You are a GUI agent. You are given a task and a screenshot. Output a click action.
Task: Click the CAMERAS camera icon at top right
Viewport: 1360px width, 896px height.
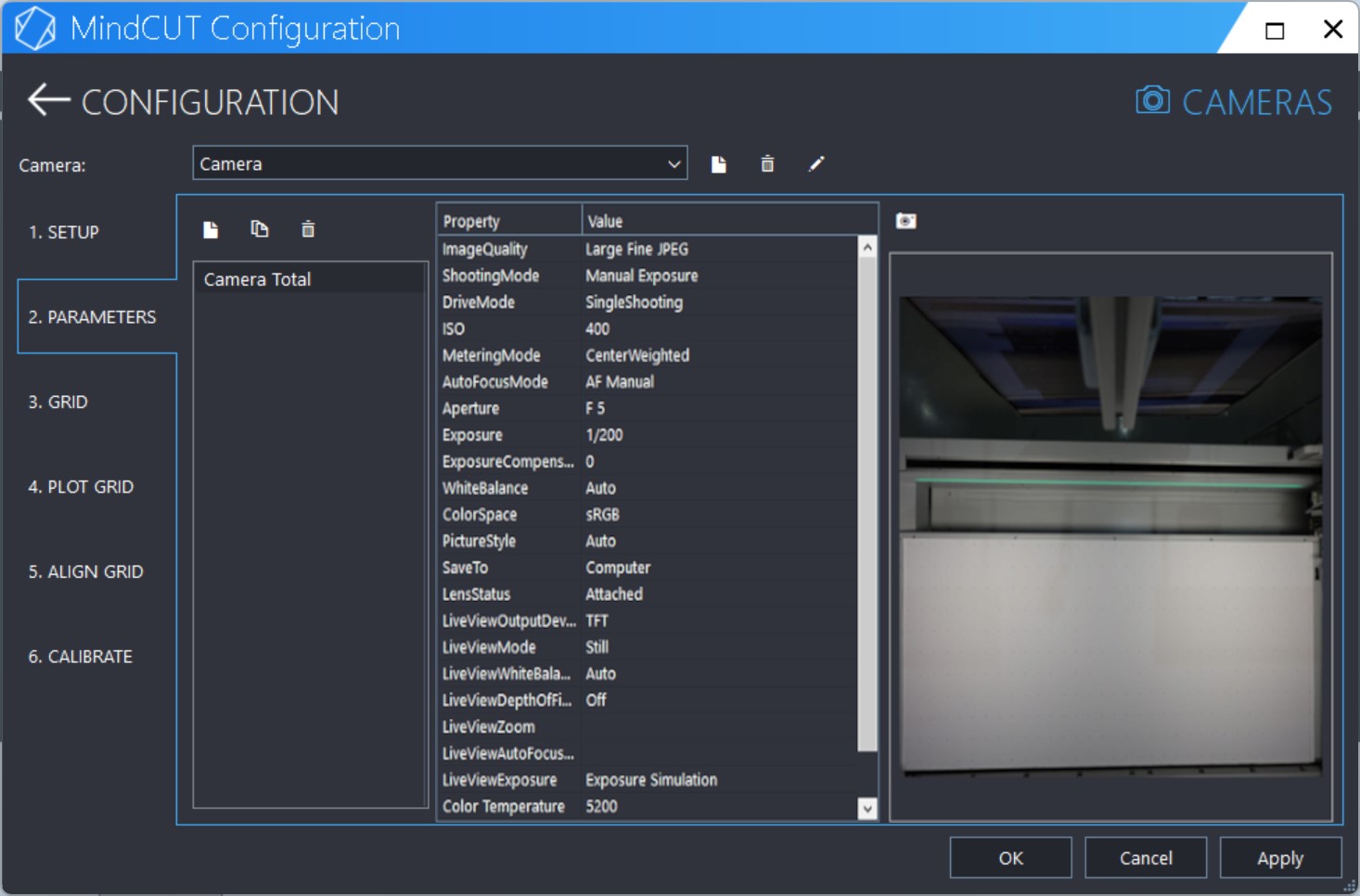[1152, 102]
